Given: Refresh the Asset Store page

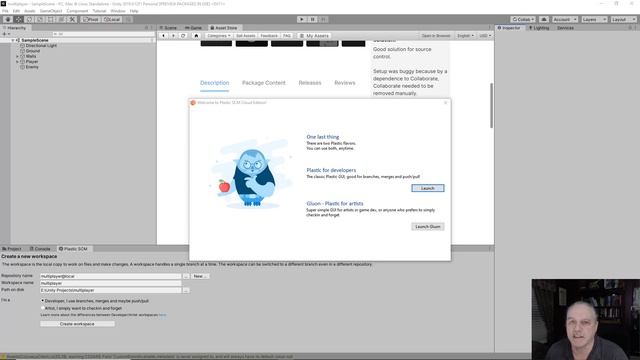Looking at the screenshot, I should (183, 36).
